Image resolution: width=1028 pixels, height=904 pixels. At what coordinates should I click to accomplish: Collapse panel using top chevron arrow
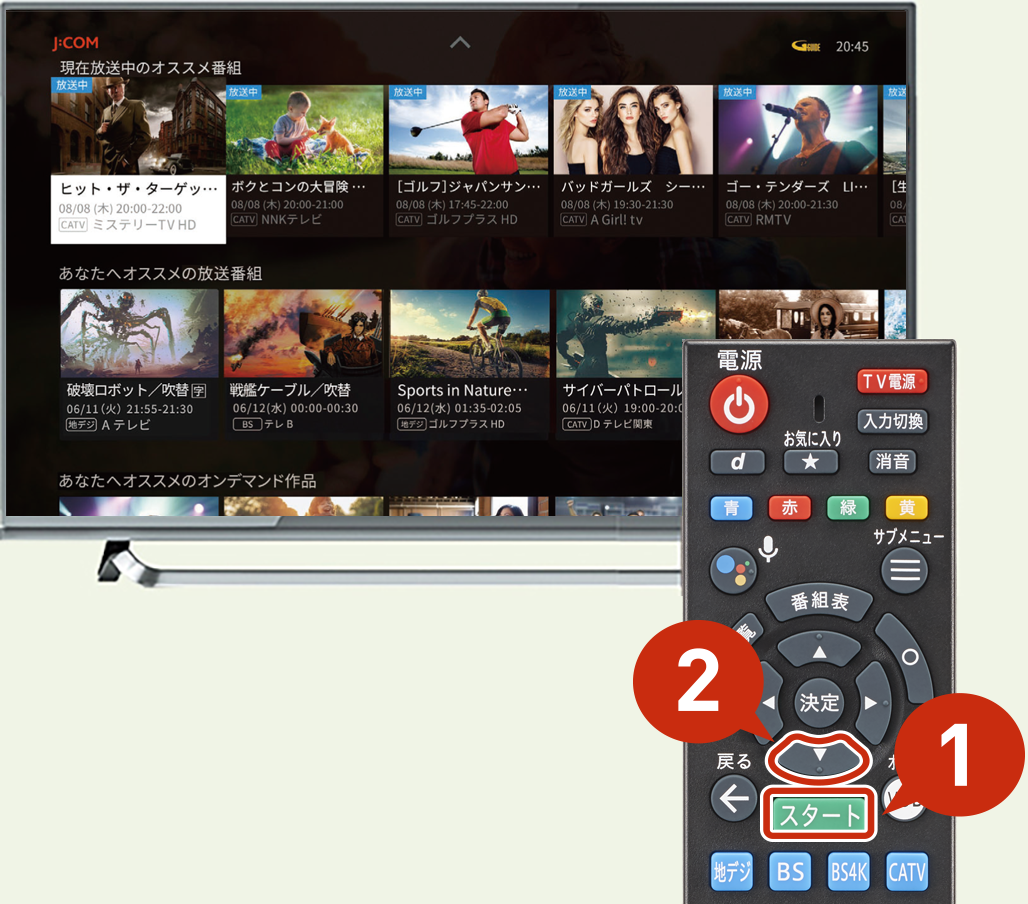tap(460, 43)
